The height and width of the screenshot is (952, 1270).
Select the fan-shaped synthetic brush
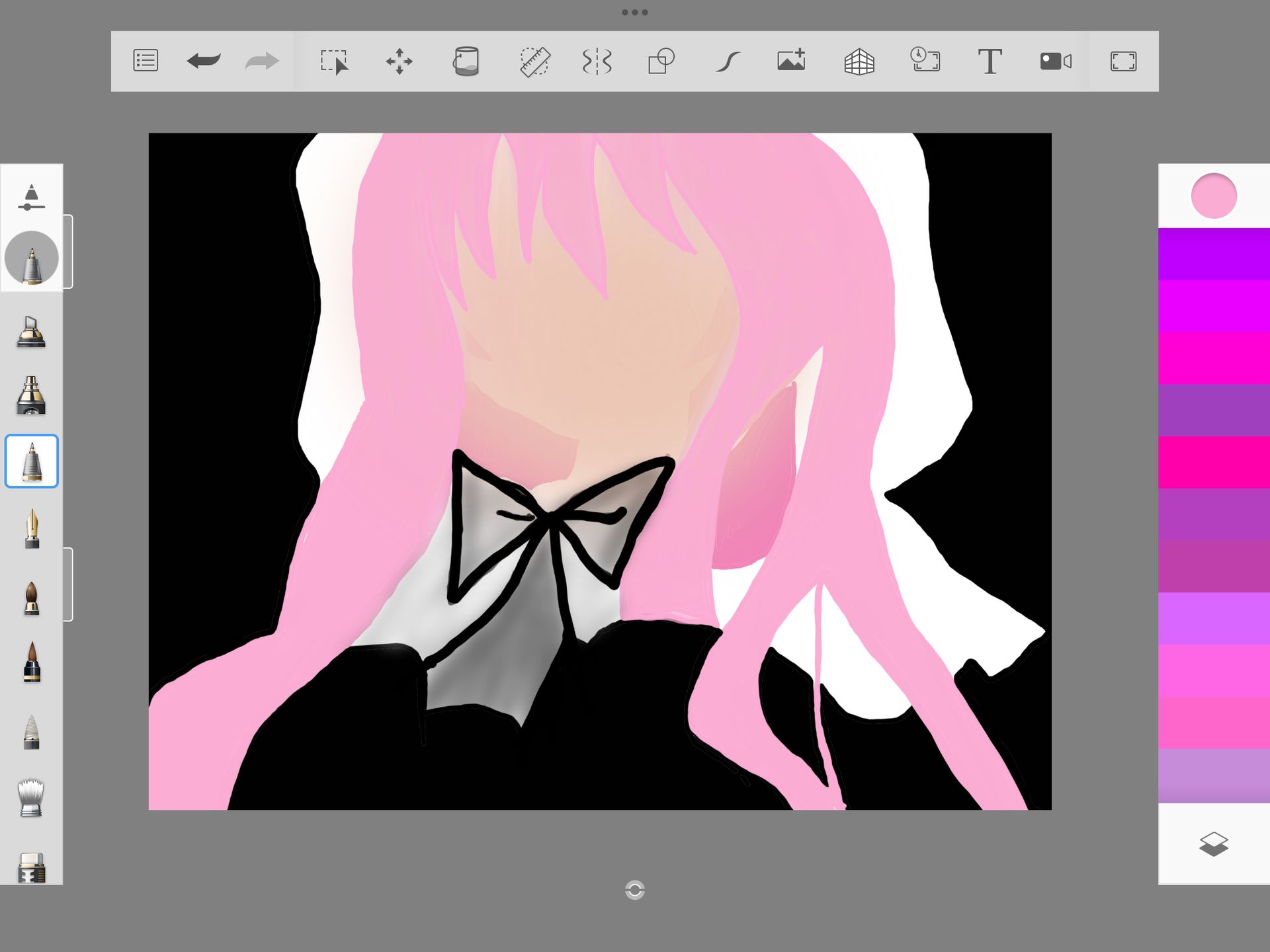click(31, 797)
